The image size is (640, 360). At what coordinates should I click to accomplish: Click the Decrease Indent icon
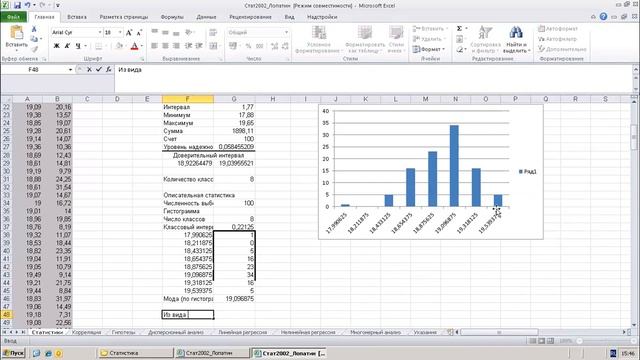(188, 46)
